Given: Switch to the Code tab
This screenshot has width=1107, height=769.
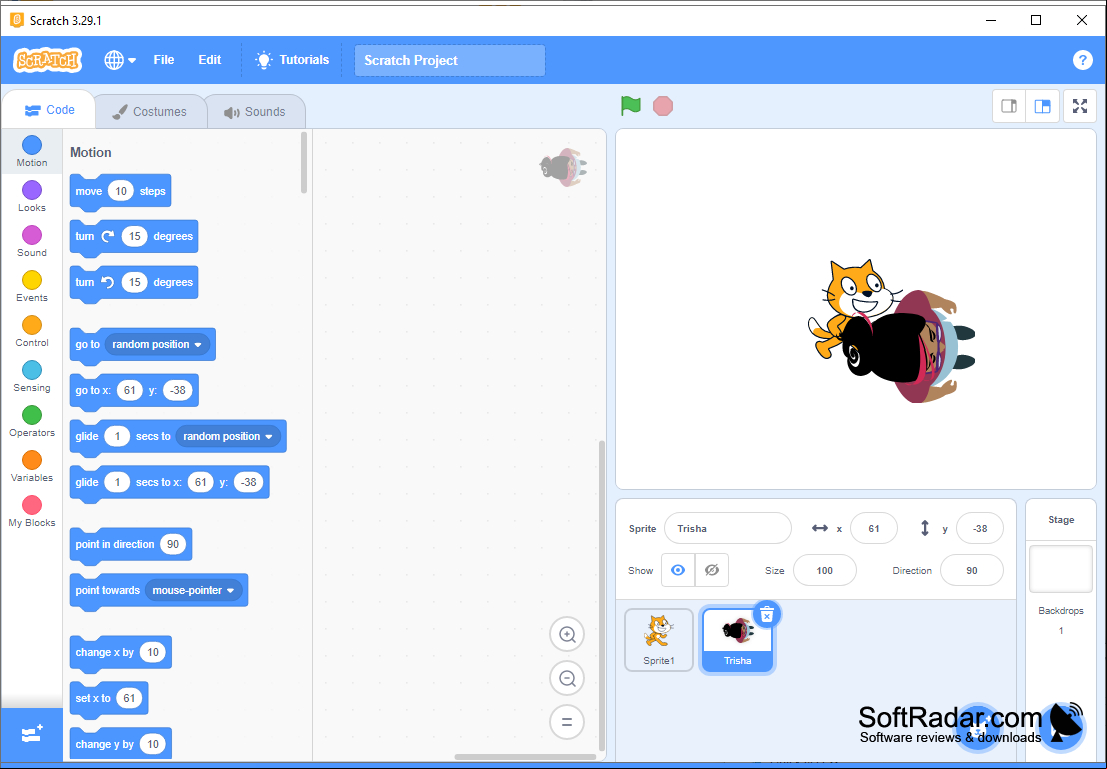Looking at the screenshot, I should [49, 110].
